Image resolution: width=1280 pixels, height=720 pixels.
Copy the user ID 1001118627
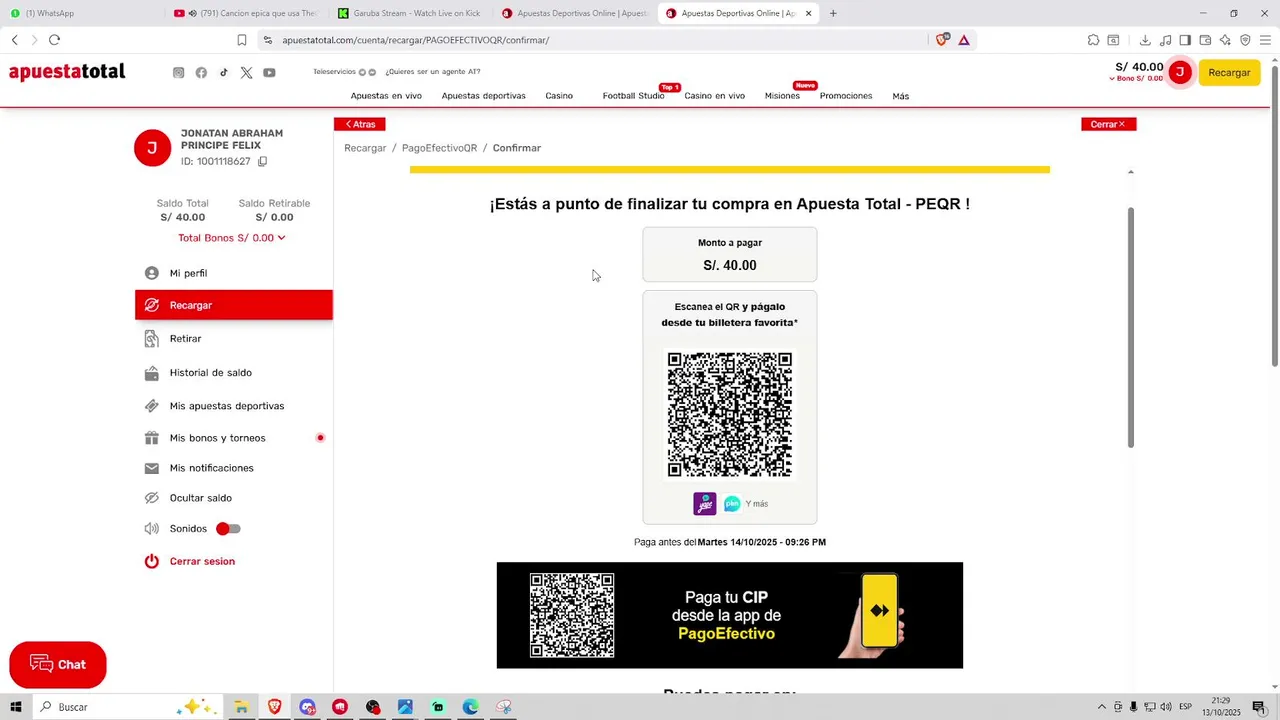[263, 161]
